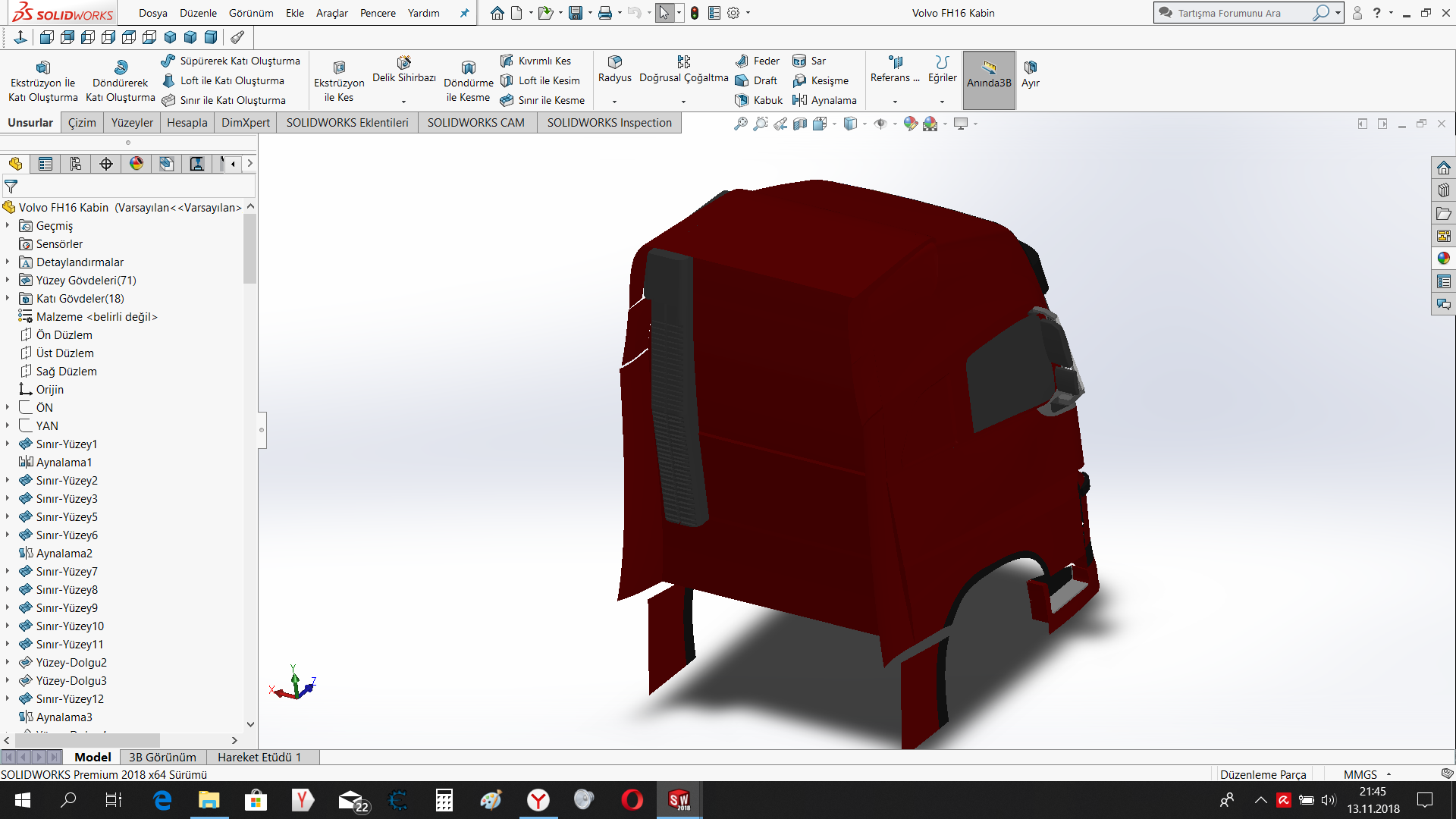The image size is (1456, 819).
Task: Open File Explorer in task pane
Action: point(1443,213)
